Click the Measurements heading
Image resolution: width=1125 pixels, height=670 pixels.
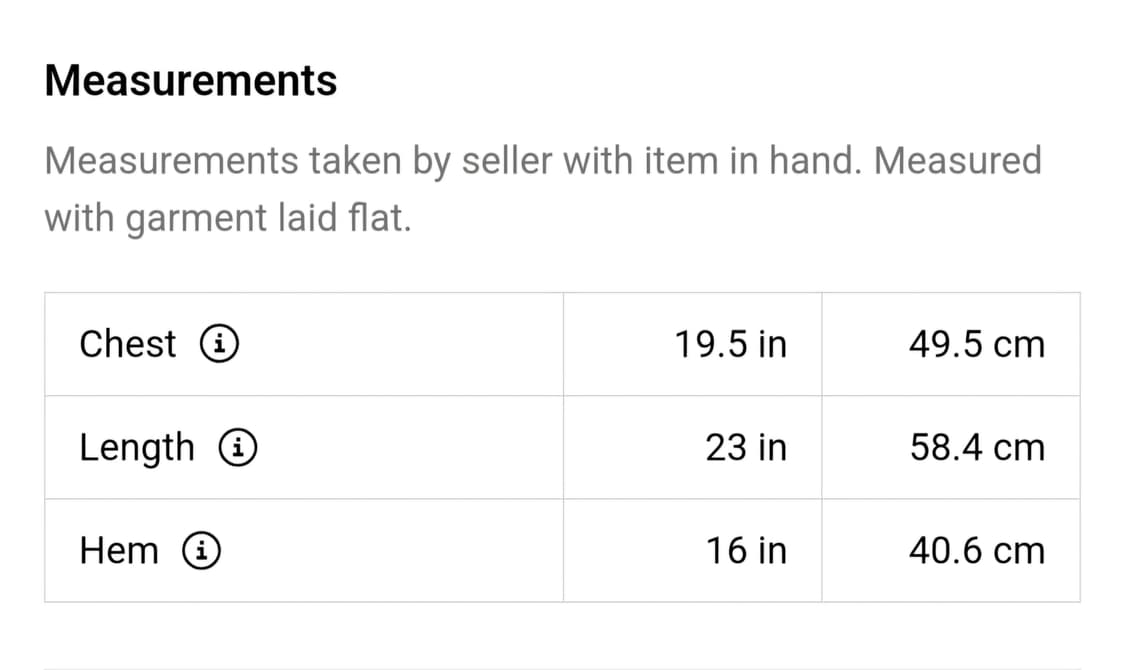tap(191, 80)
